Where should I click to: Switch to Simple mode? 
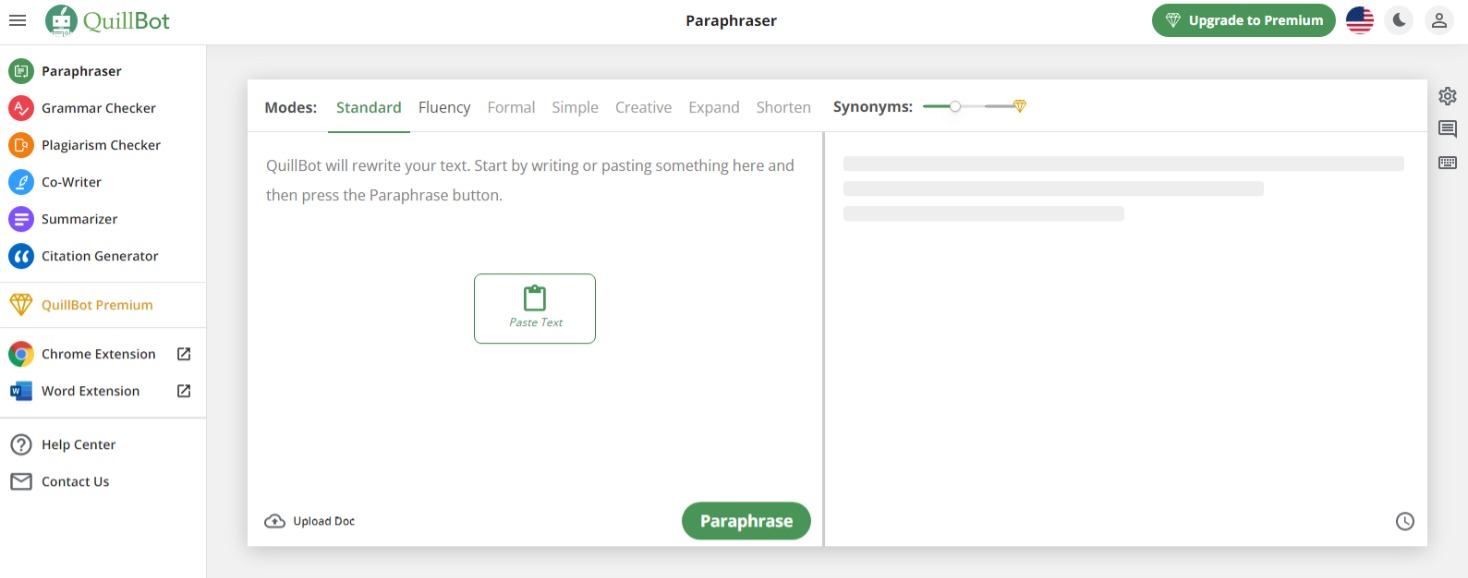coord(575,107)
